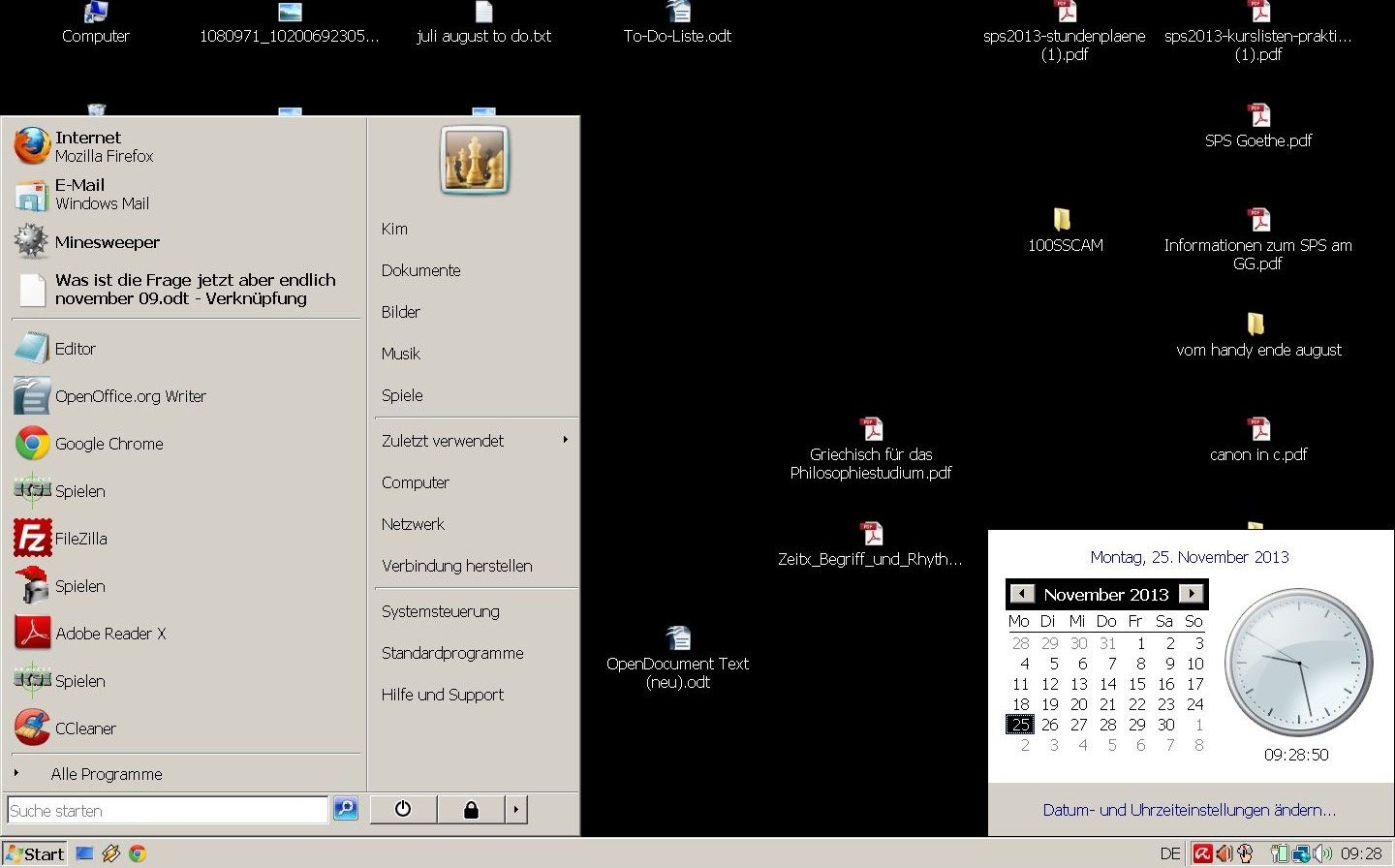Go to the previous month in the calendar
This screenshot has height=868, width=1395.
[x=1022, y=594]
